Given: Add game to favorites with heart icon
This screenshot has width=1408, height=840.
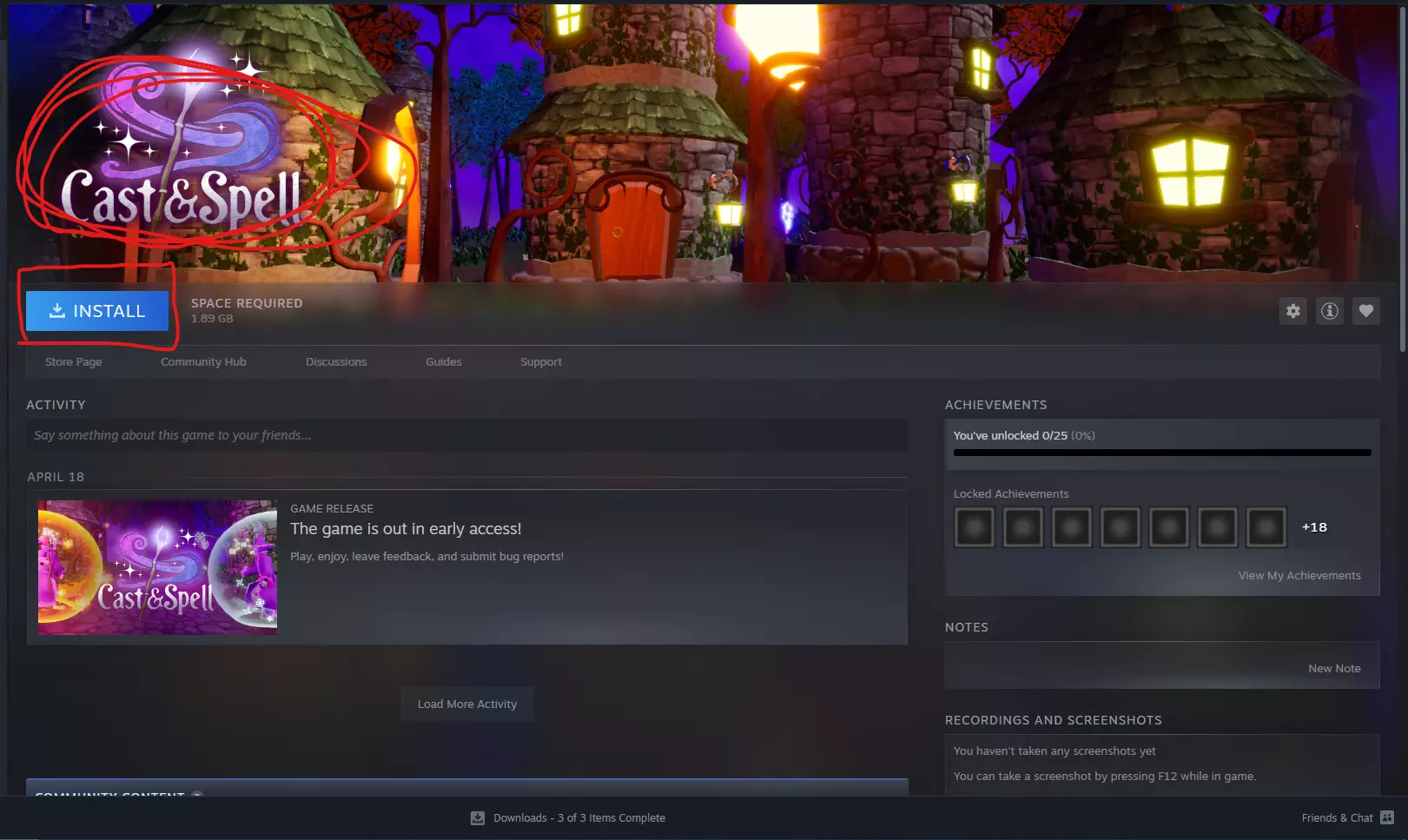Looking at the screenshot, I should click(x=1366, y=311).
